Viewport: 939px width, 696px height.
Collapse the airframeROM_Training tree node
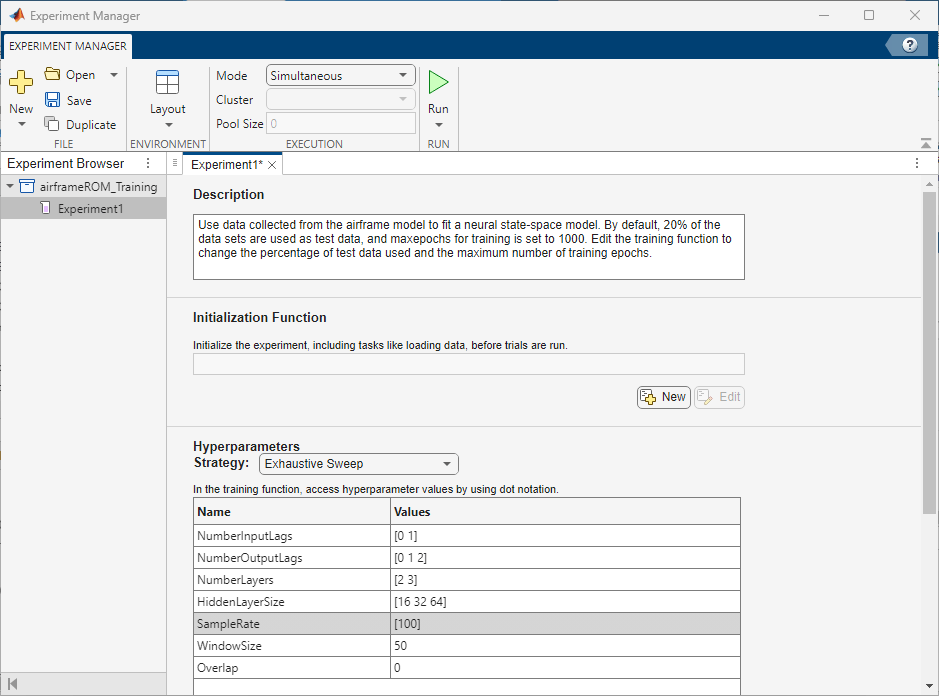8,186
